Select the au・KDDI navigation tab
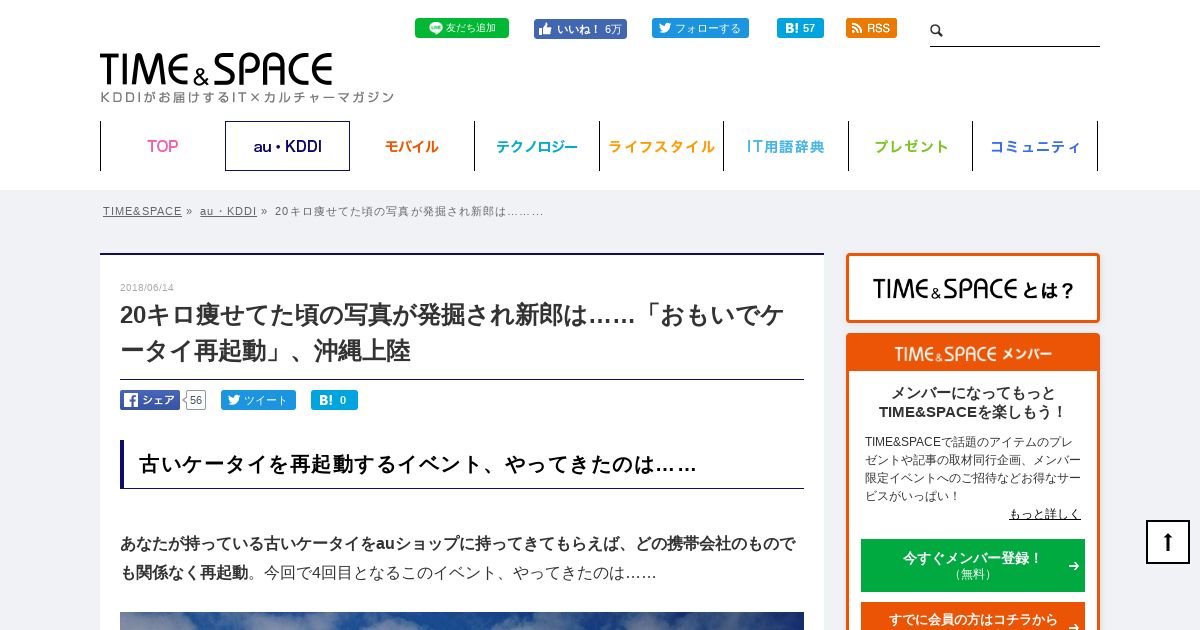The width and height of the screenshot is (1200, 630). coord(287,146)
